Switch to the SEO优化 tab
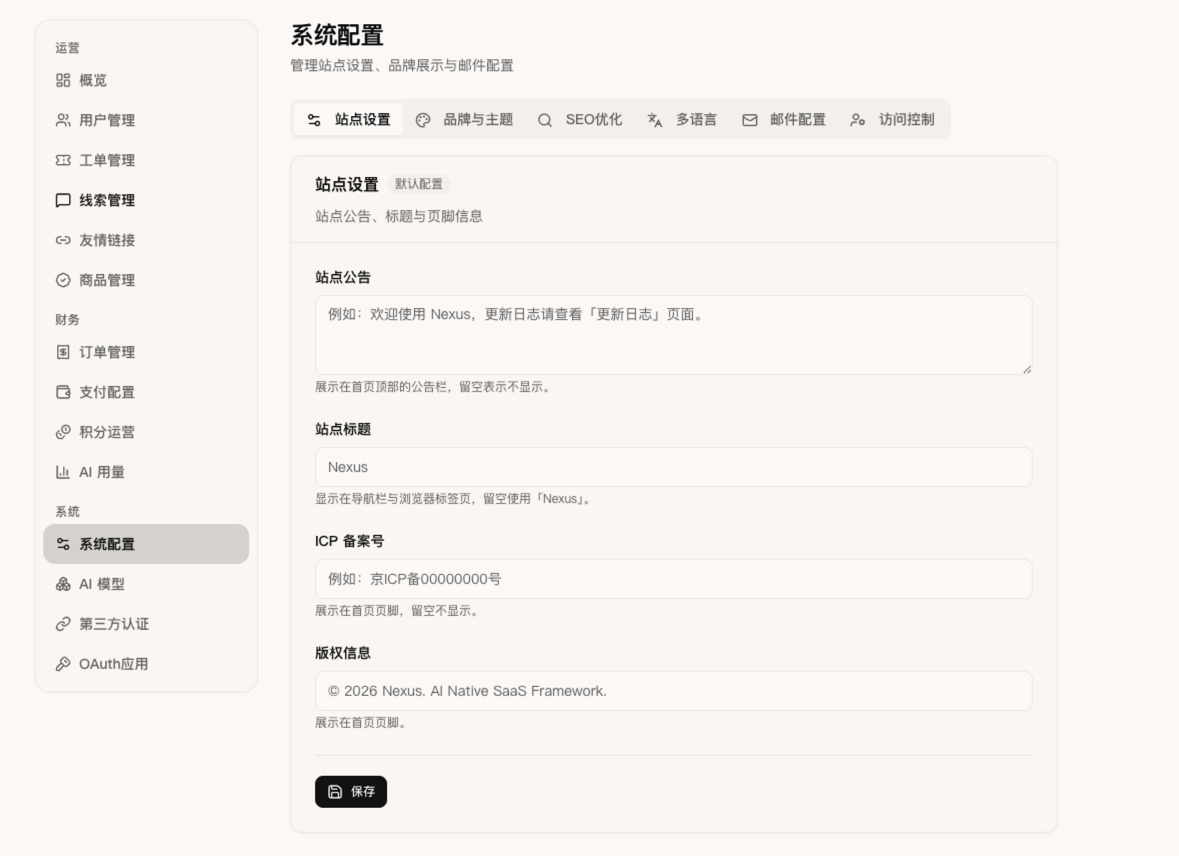This screenshot has height=856, width=1179. pos(580,120)
